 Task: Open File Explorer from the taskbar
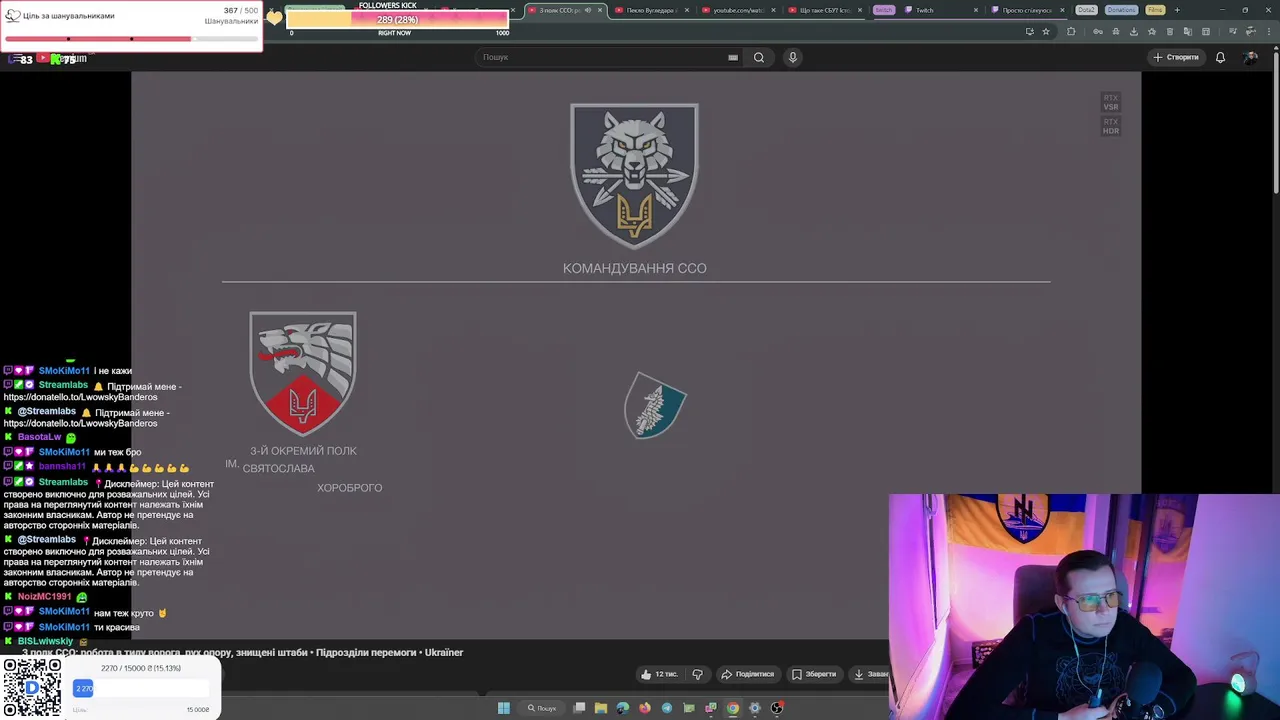click(x=601, y=708)
